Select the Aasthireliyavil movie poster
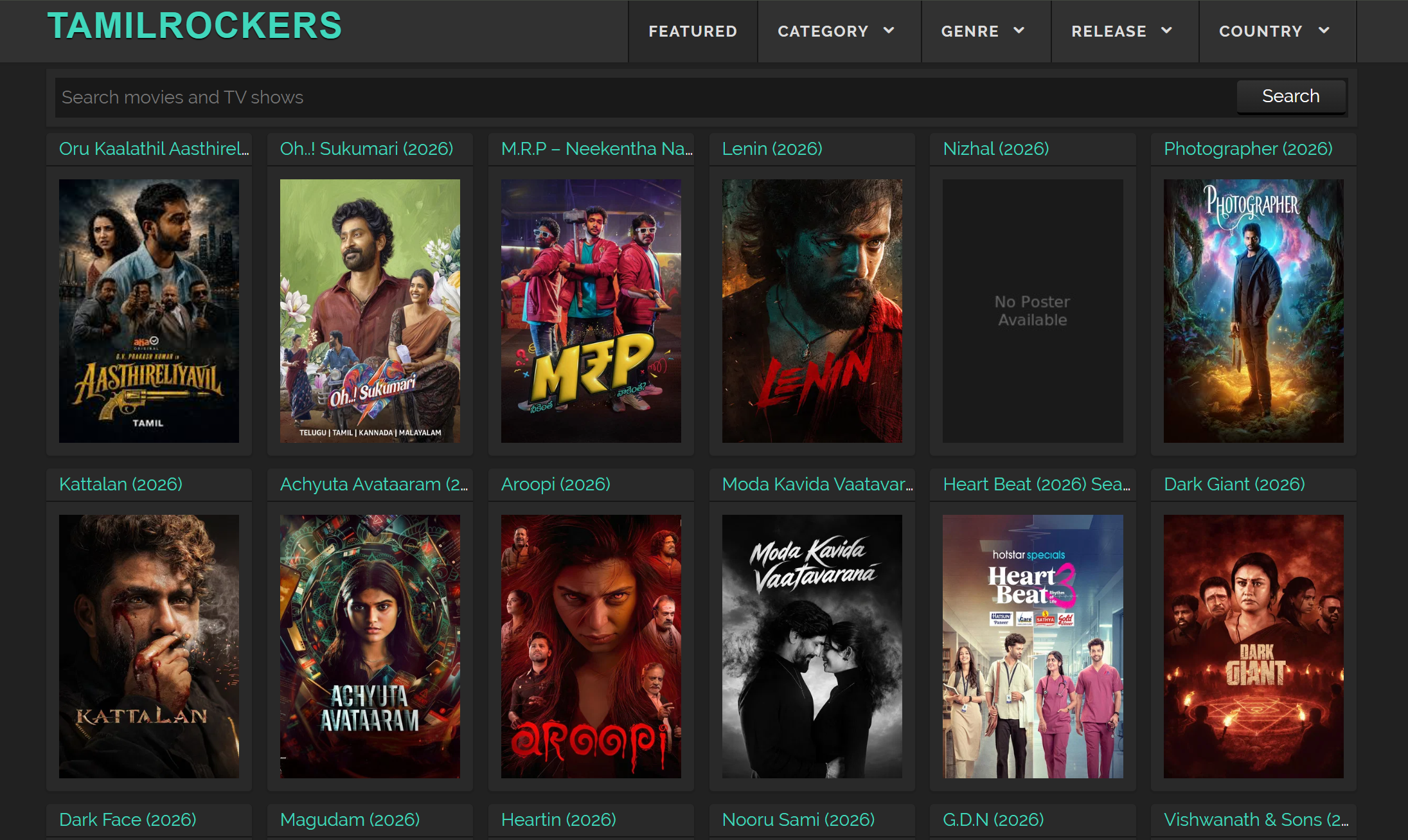Image resolution: width=1408 pixels, height=840 pixels. (x=149, y=311)
